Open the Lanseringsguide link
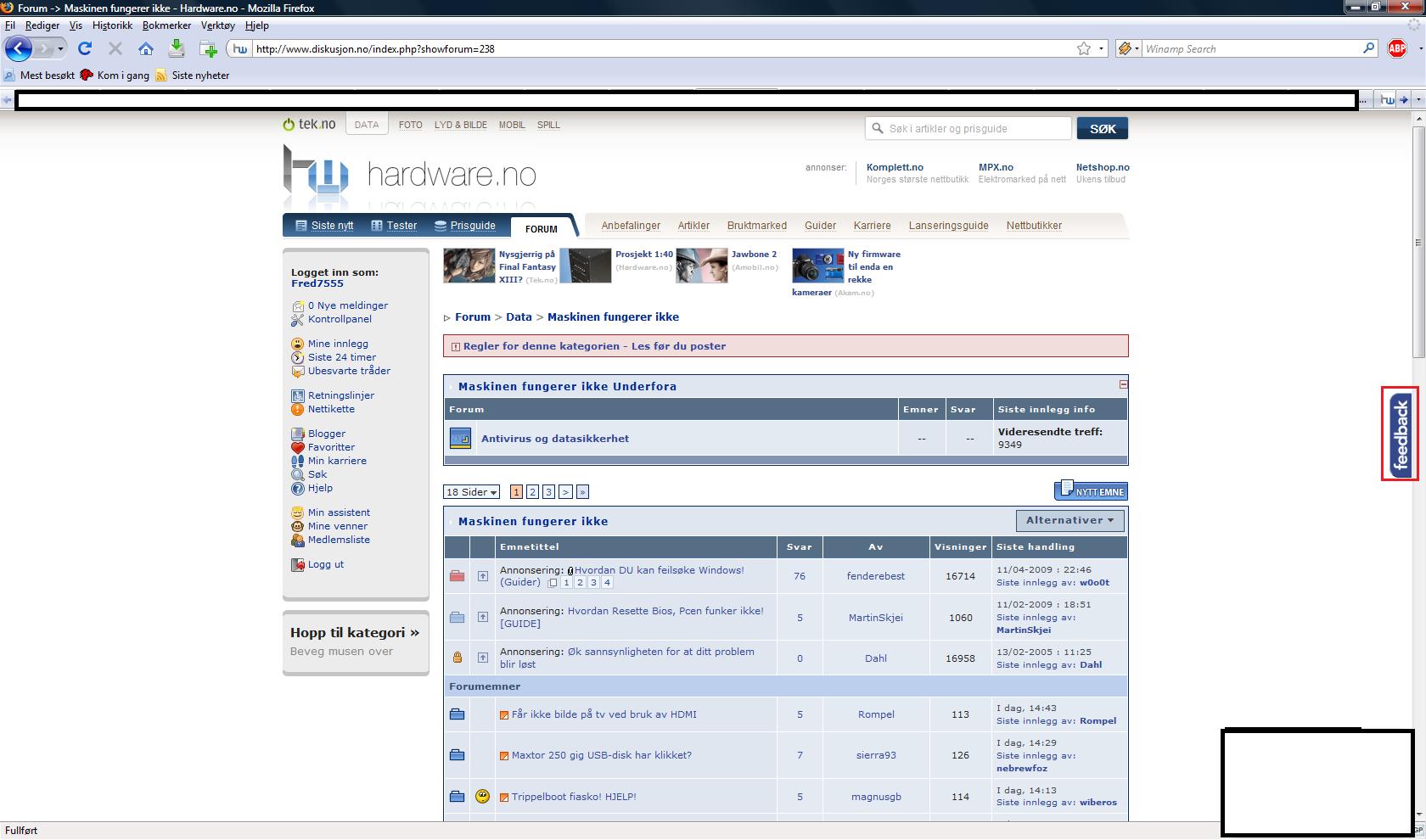The width and height of the screenshot is (1426, 840). [x=948, y=226]
